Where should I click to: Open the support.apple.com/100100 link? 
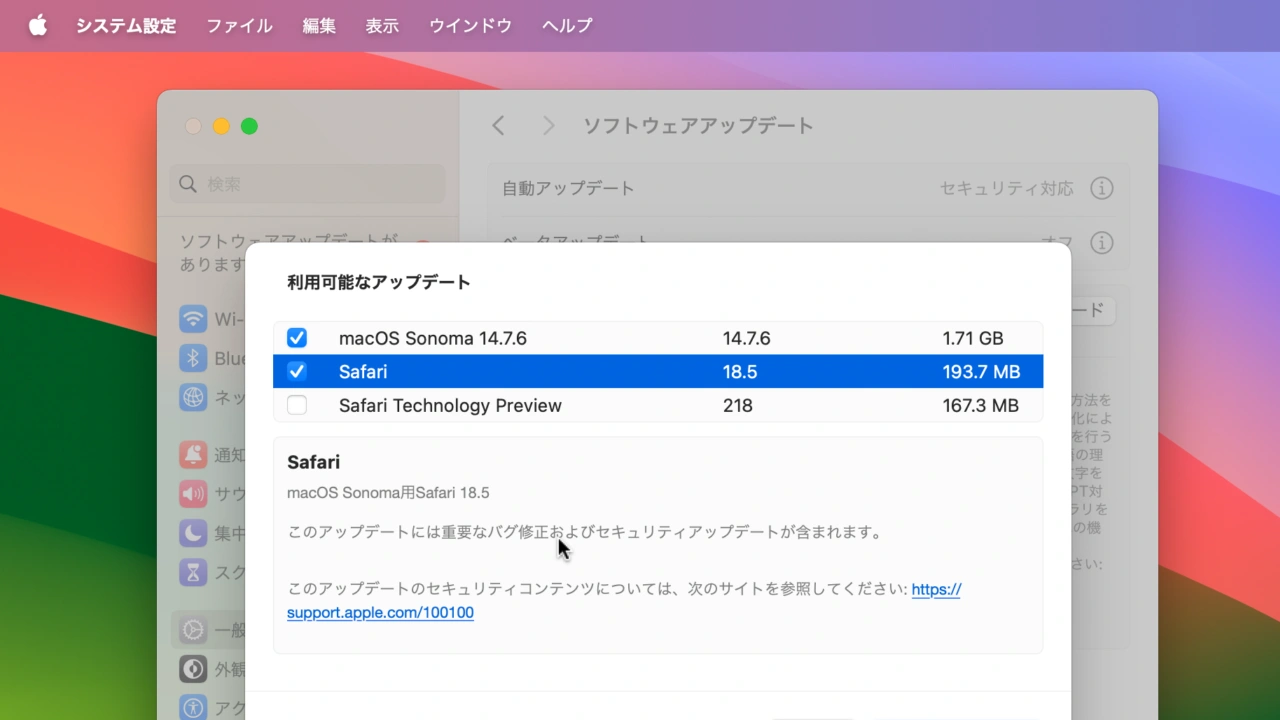coord(380,612)
